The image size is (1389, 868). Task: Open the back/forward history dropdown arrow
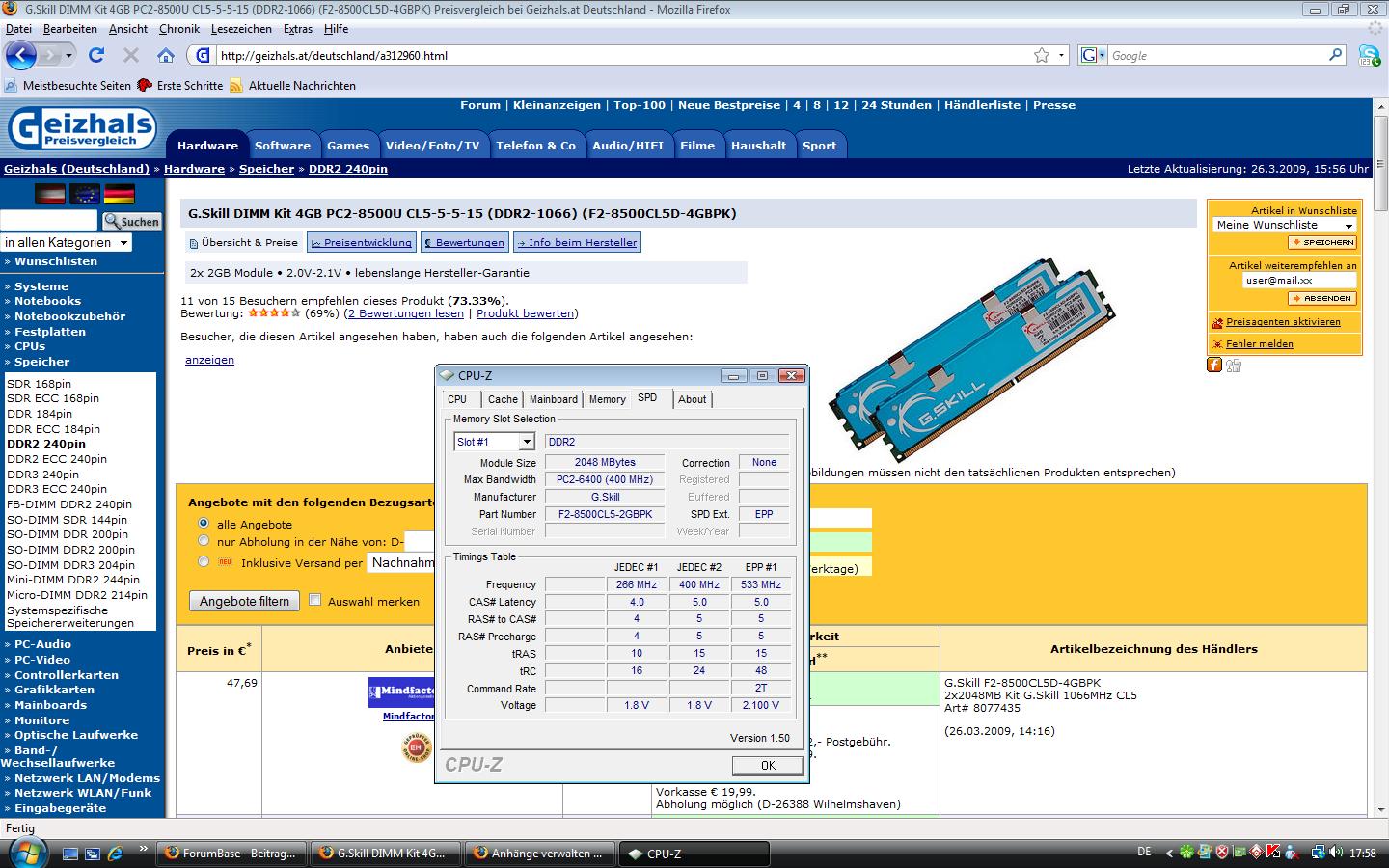pyautogui.click(x=68, y=55)
